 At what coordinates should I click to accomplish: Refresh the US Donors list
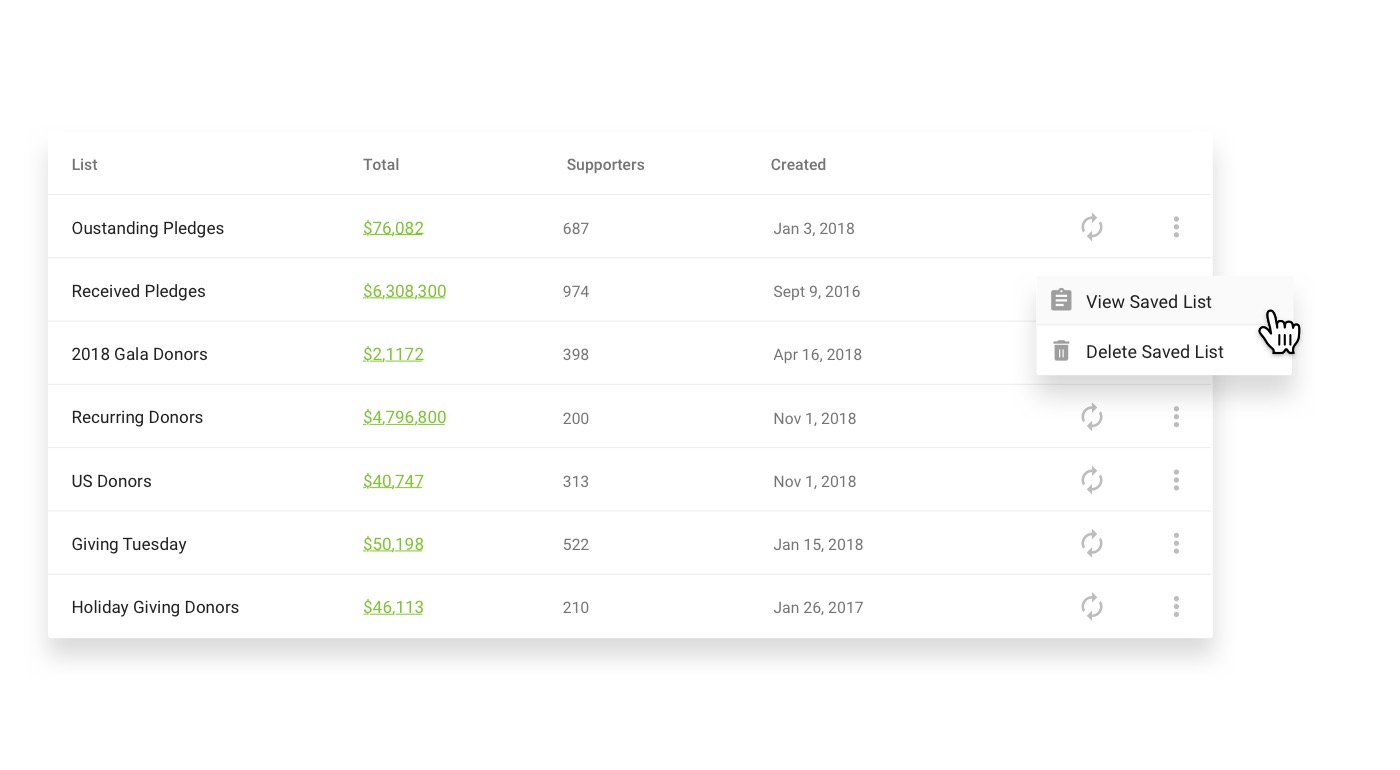pos(1092,480)
